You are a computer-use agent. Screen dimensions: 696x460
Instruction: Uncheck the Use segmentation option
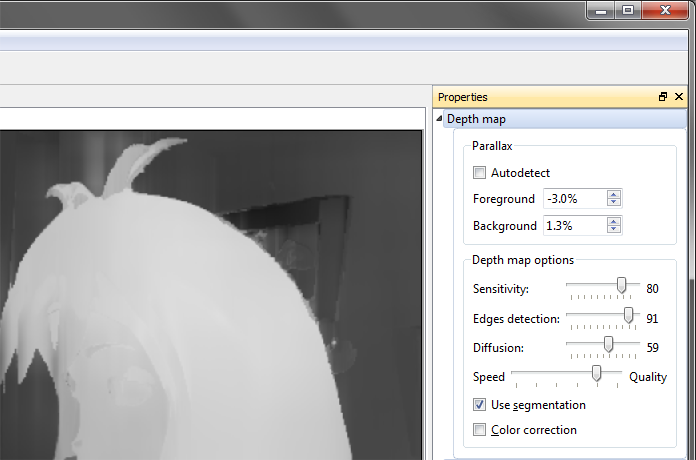(x=479, y=404)
